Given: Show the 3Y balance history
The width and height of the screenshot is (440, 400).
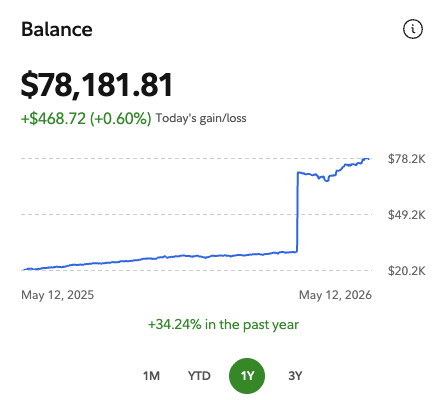Looking at the screenshot, I should [x=295, y=376].
